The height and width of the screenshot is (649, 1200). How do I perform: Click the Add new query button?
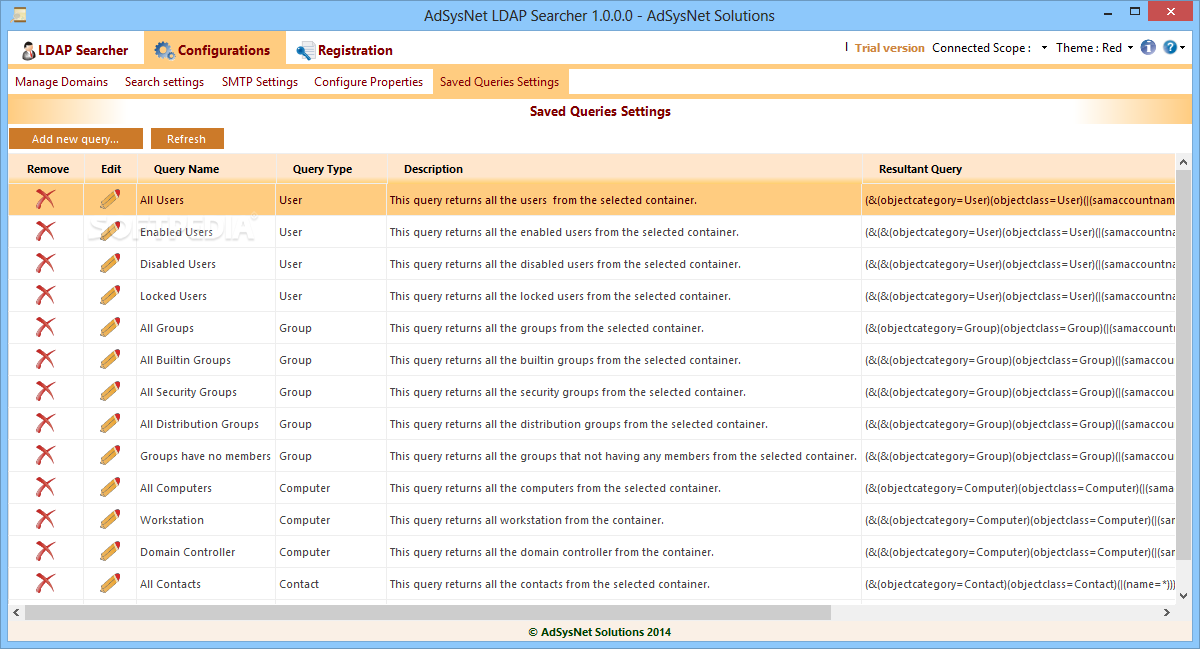76,139
